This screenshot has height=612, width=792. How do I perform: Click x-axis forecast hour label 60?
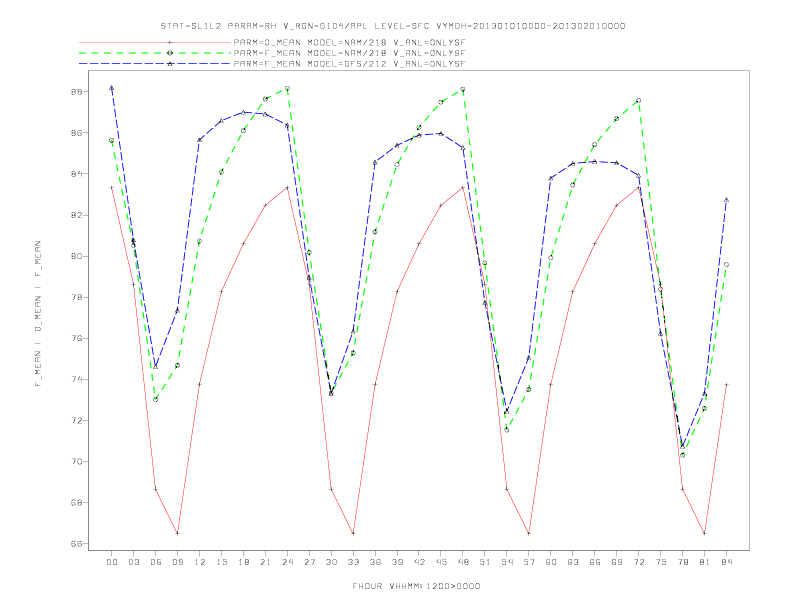point(551,562)
